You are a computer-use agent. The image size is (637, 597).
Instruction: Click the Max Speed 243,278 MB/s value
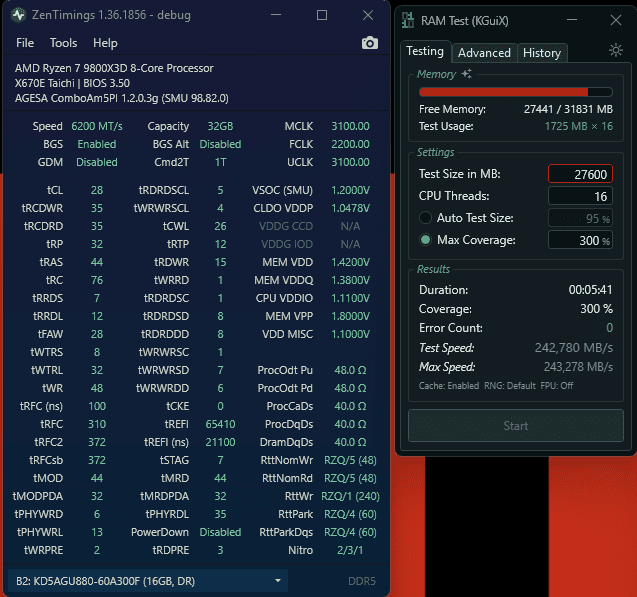click(x=578, y=367)
